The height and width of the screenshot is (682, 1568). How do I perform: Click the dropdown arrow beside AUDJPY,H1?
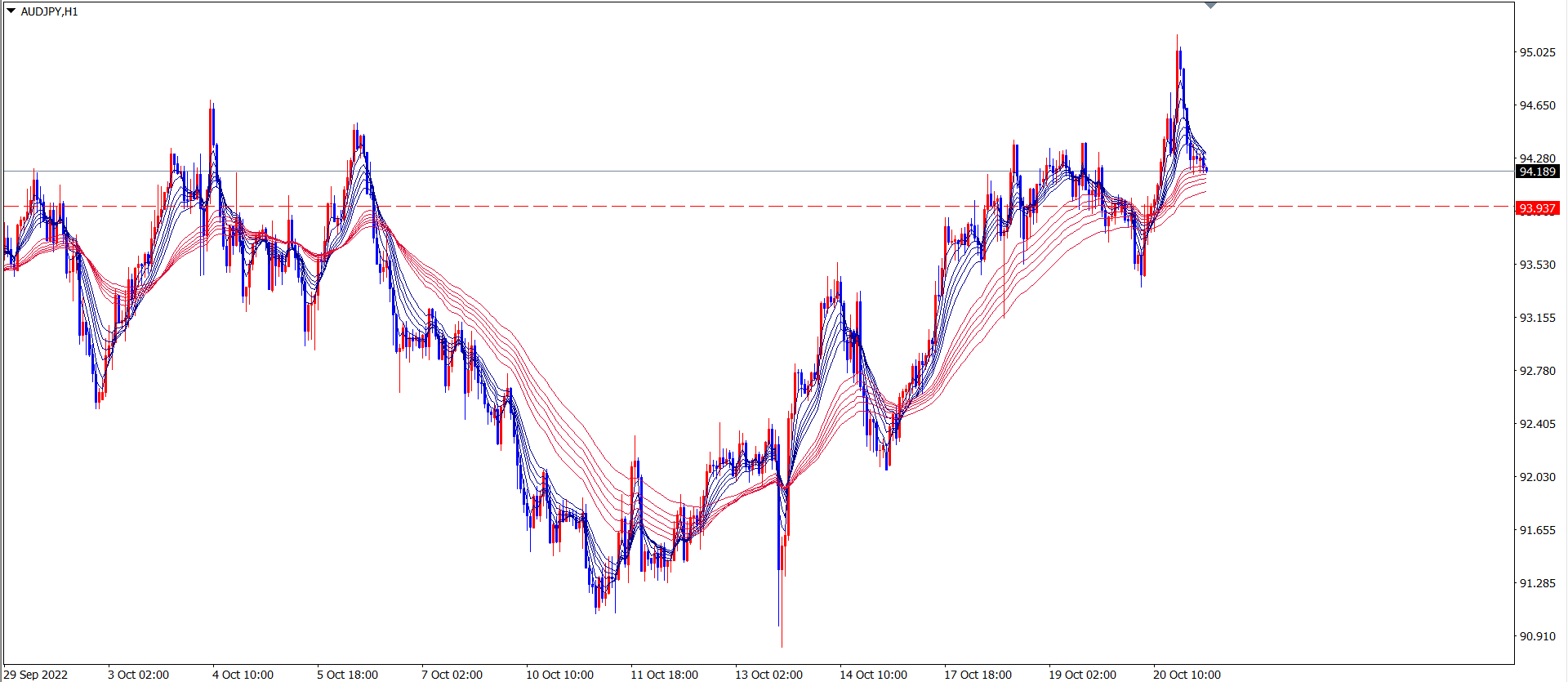[x=11, y=11]
